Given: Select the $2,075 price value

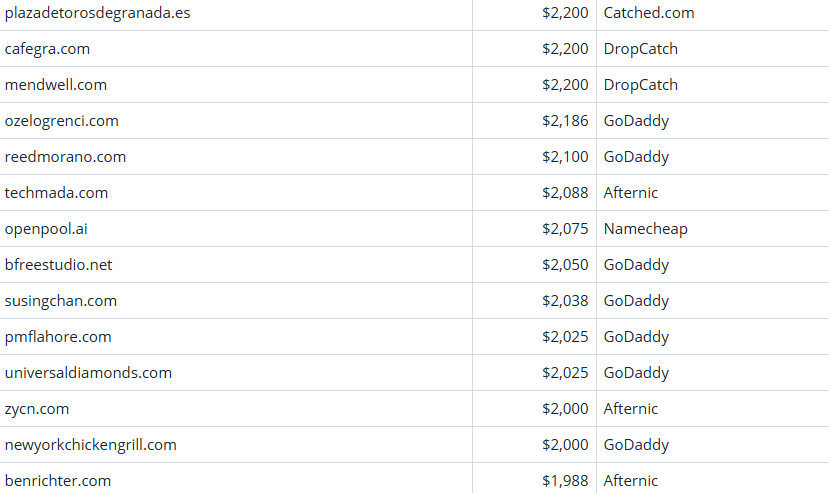Looking at the screenshot, I should [x=565, y=229].
